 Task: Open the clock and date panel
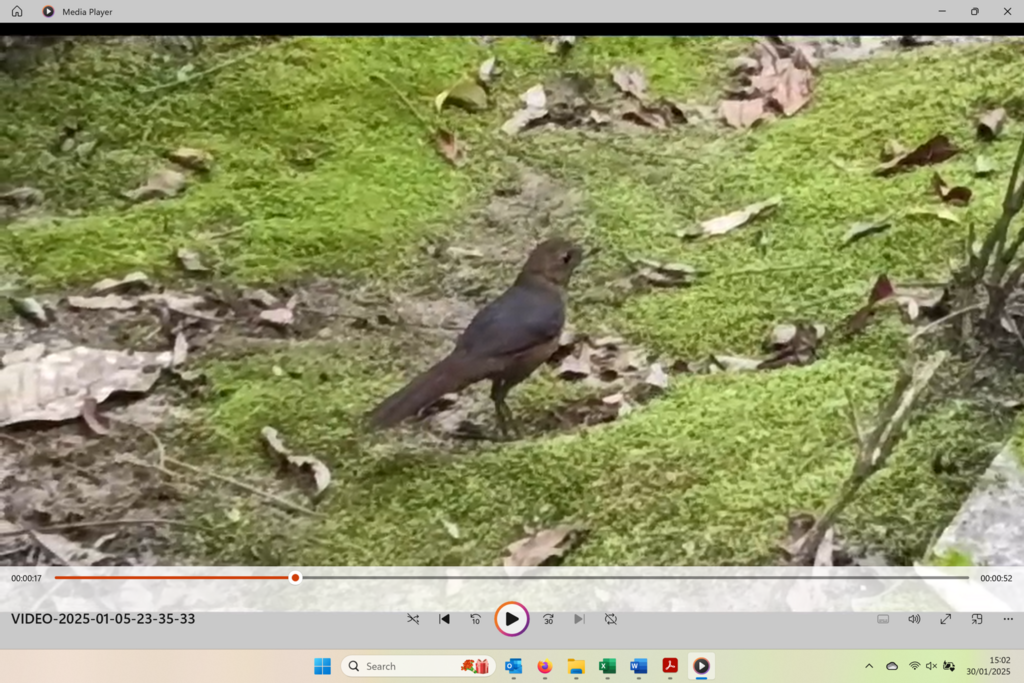point(986,666)
